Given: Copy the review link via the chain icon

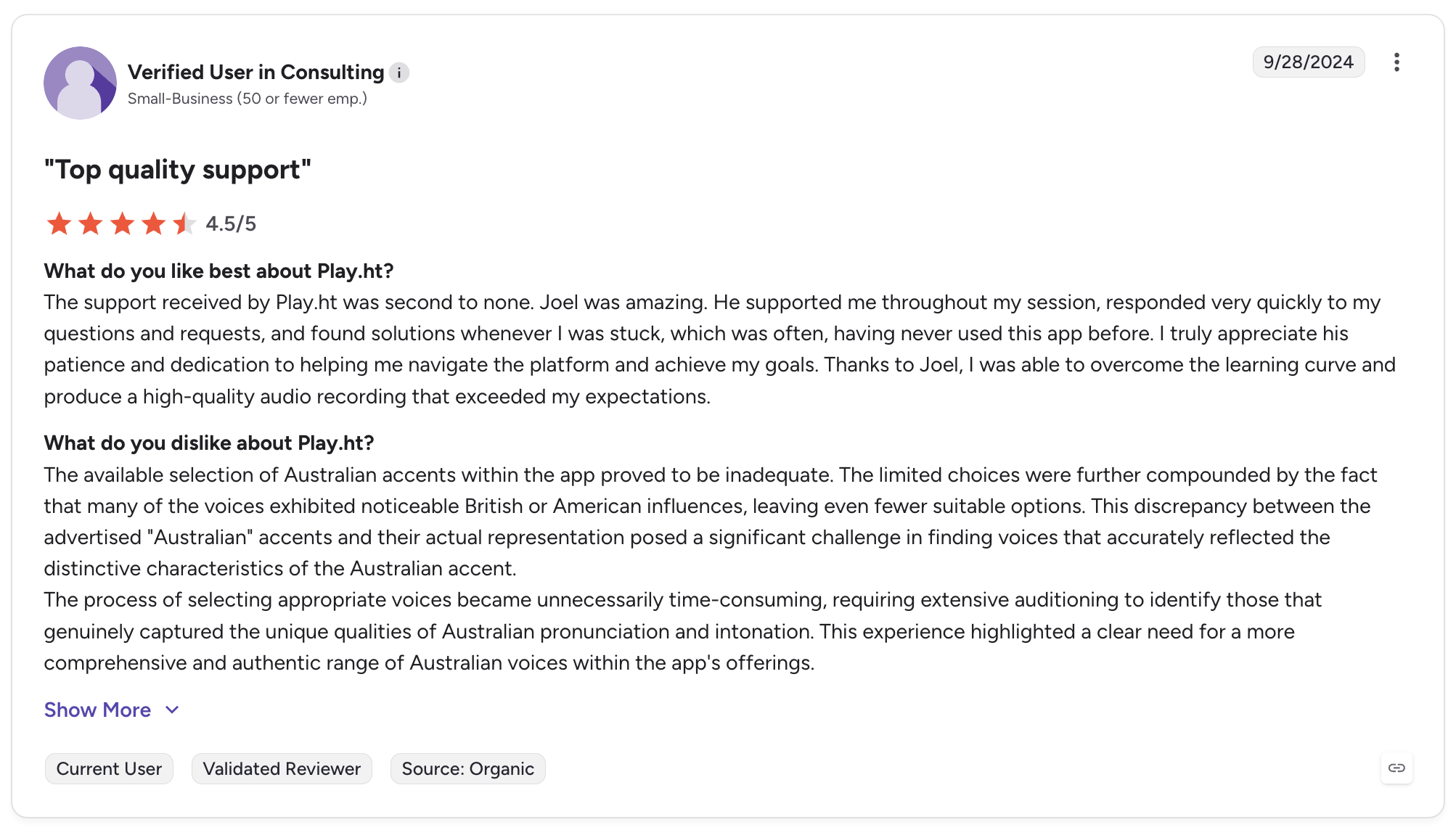Looking at the screenshot, I should tap(1396, 768).
